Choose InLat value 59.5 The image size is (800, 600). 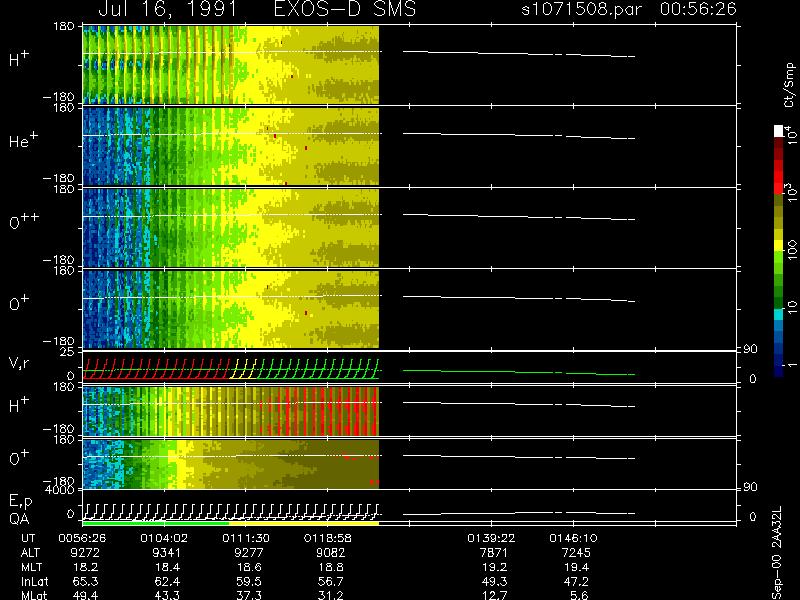tap(250, 581)
